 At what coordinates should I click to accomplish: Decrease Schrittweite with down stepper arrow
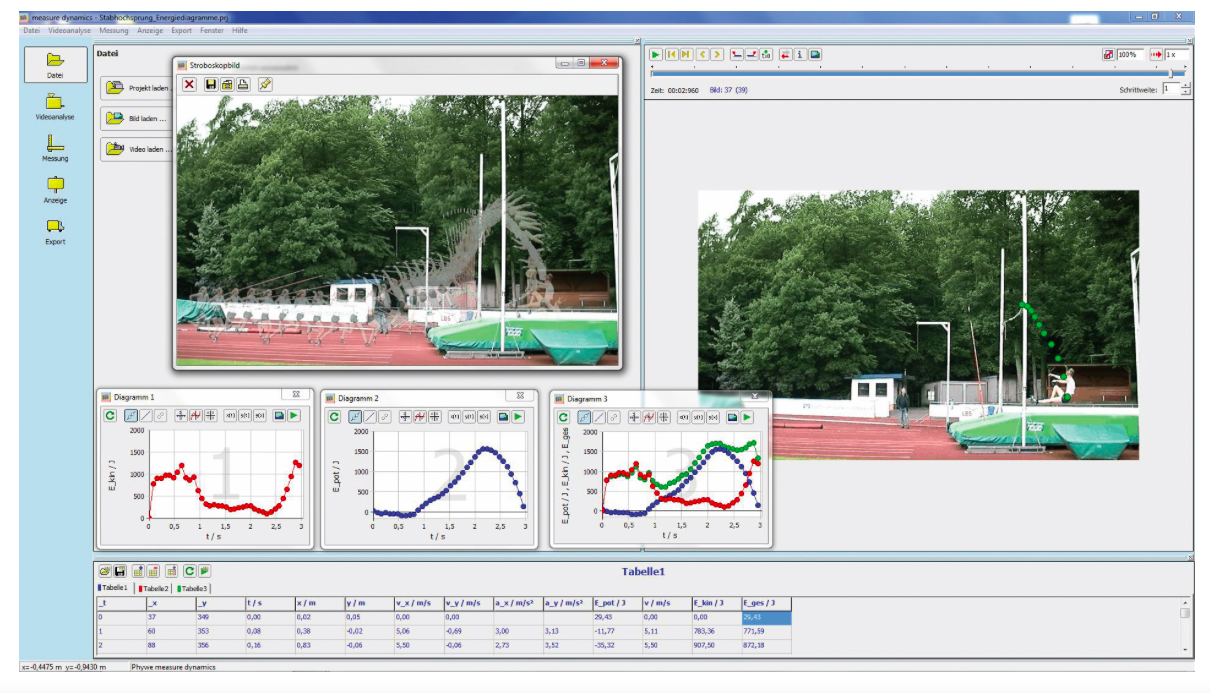(1185, 93)
